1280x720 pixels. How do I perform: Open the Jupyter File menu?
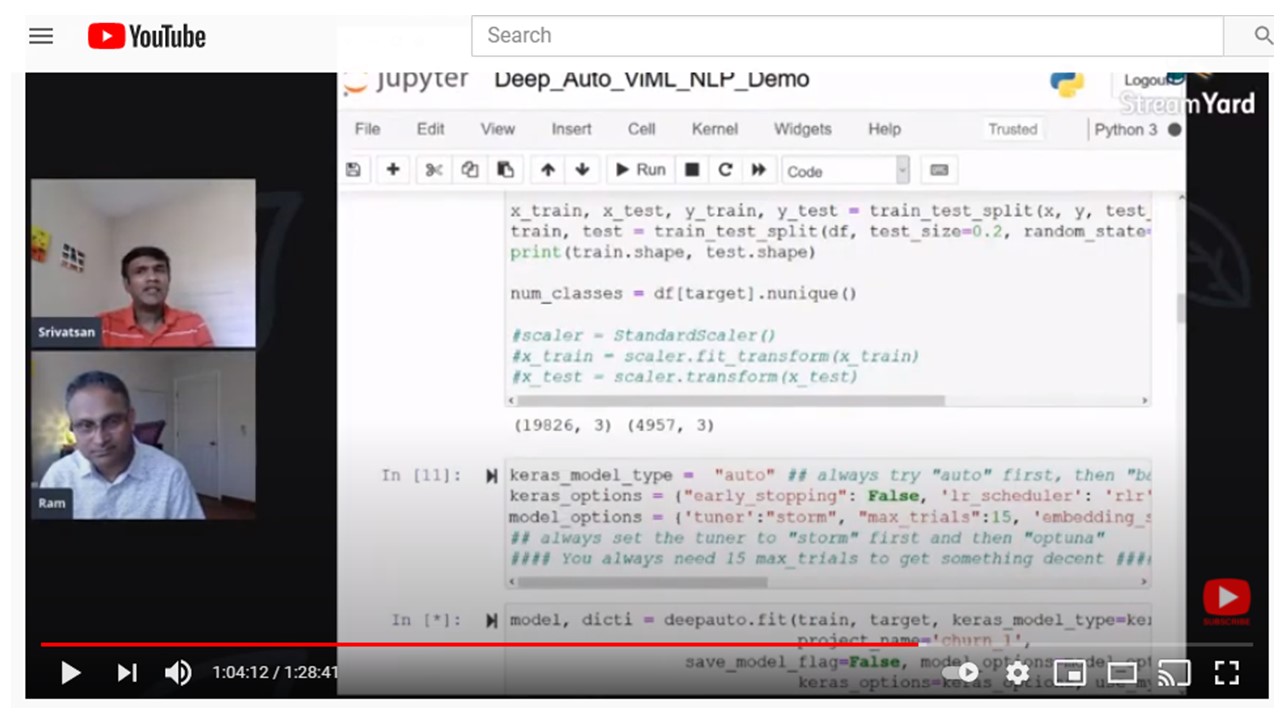click(x=367, y=129)
